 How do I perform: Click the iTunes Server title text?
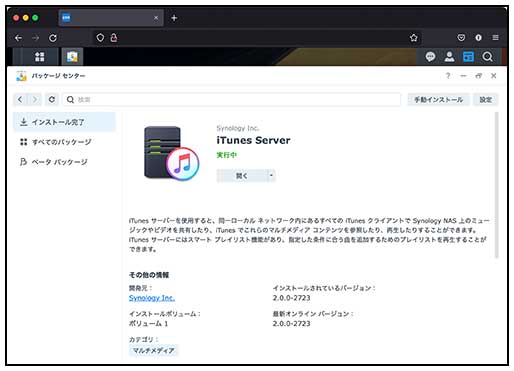pos(253,140)
